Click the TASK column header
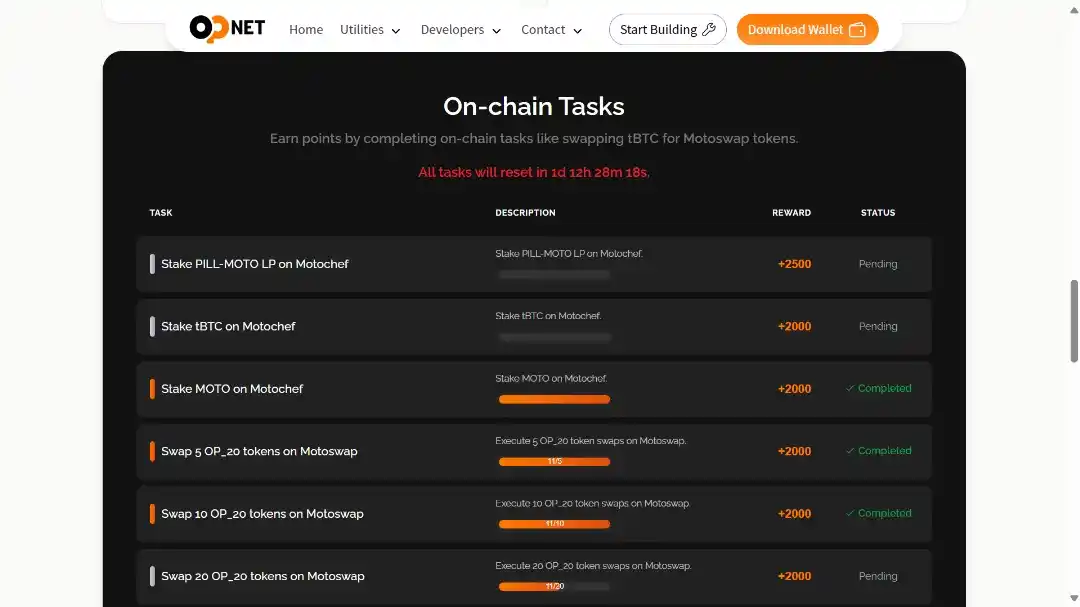The height and width of the screenshot is (607, 1080). (161, 213)
